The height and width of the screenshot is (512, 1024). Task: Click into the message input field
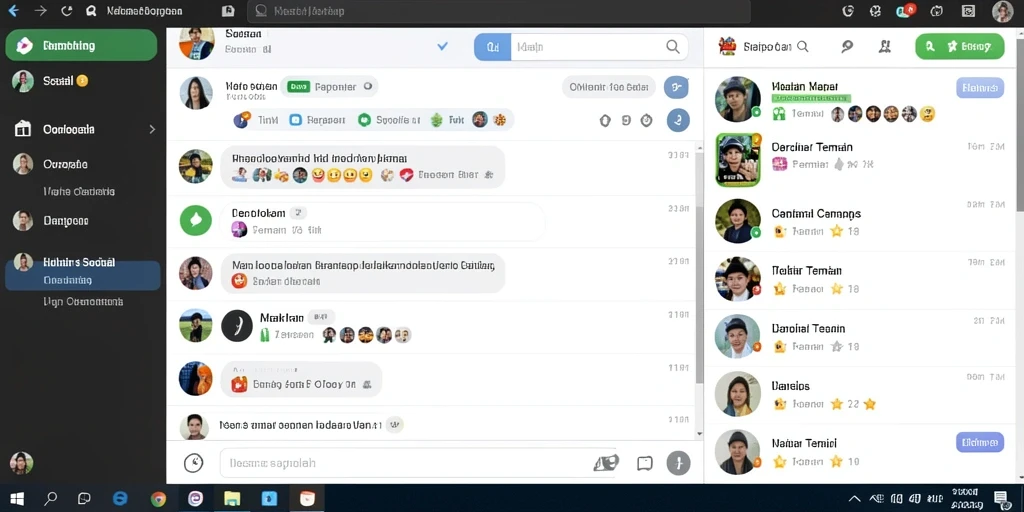pos(418,463)
